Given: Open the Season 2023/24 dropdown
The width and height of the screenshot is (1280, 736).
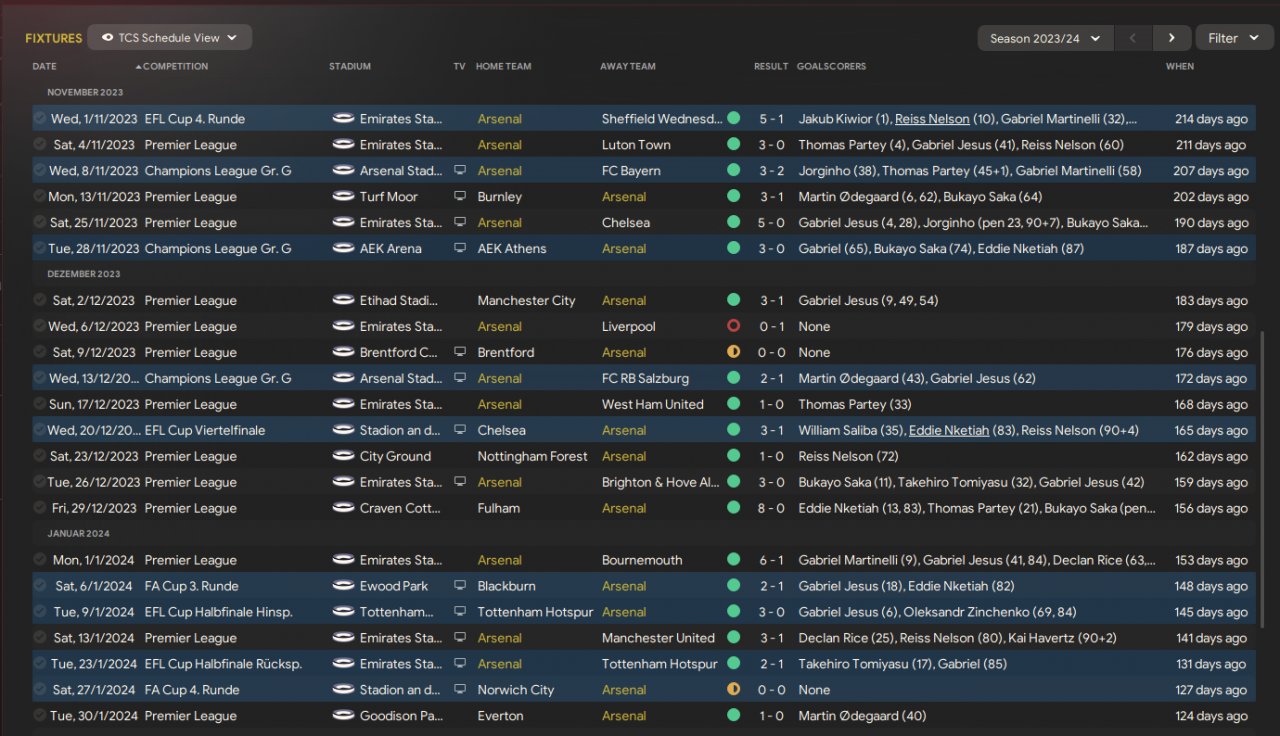Looking at the screenshot, I should click(1045, 38).
